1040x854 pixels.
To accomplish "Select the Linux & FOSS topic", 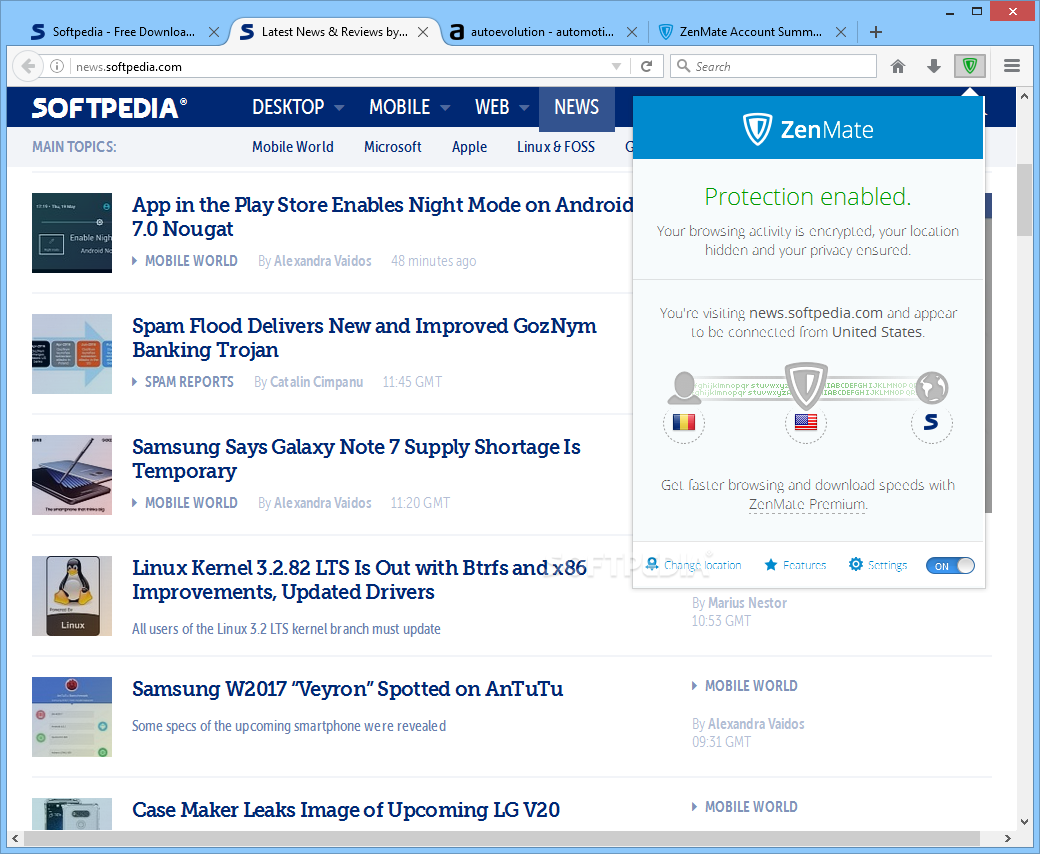I will [x=556, y=147].
